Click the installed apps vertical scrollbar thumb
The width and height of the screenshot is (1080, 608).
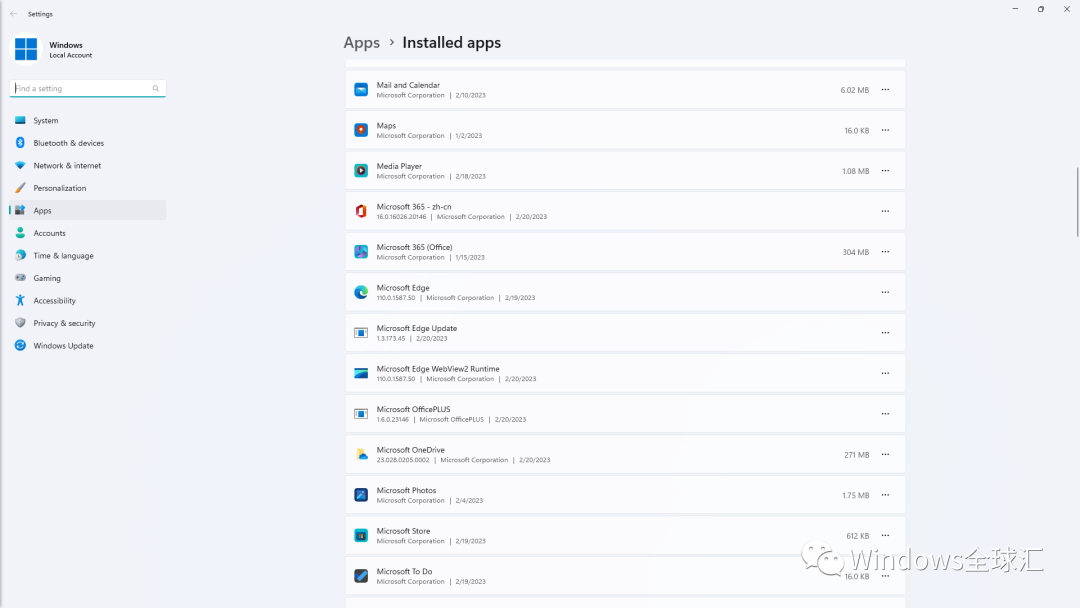1077,202
